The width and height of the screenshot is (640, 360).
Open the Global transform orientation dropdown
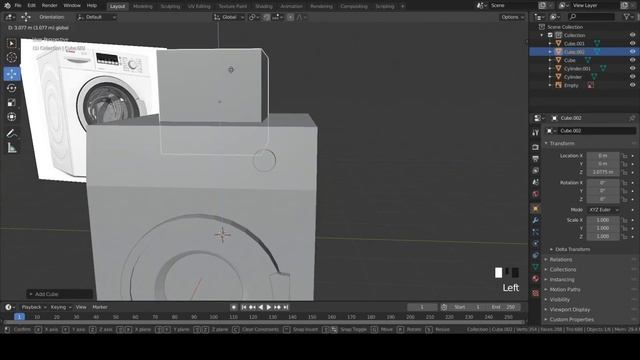coord(229,17)
